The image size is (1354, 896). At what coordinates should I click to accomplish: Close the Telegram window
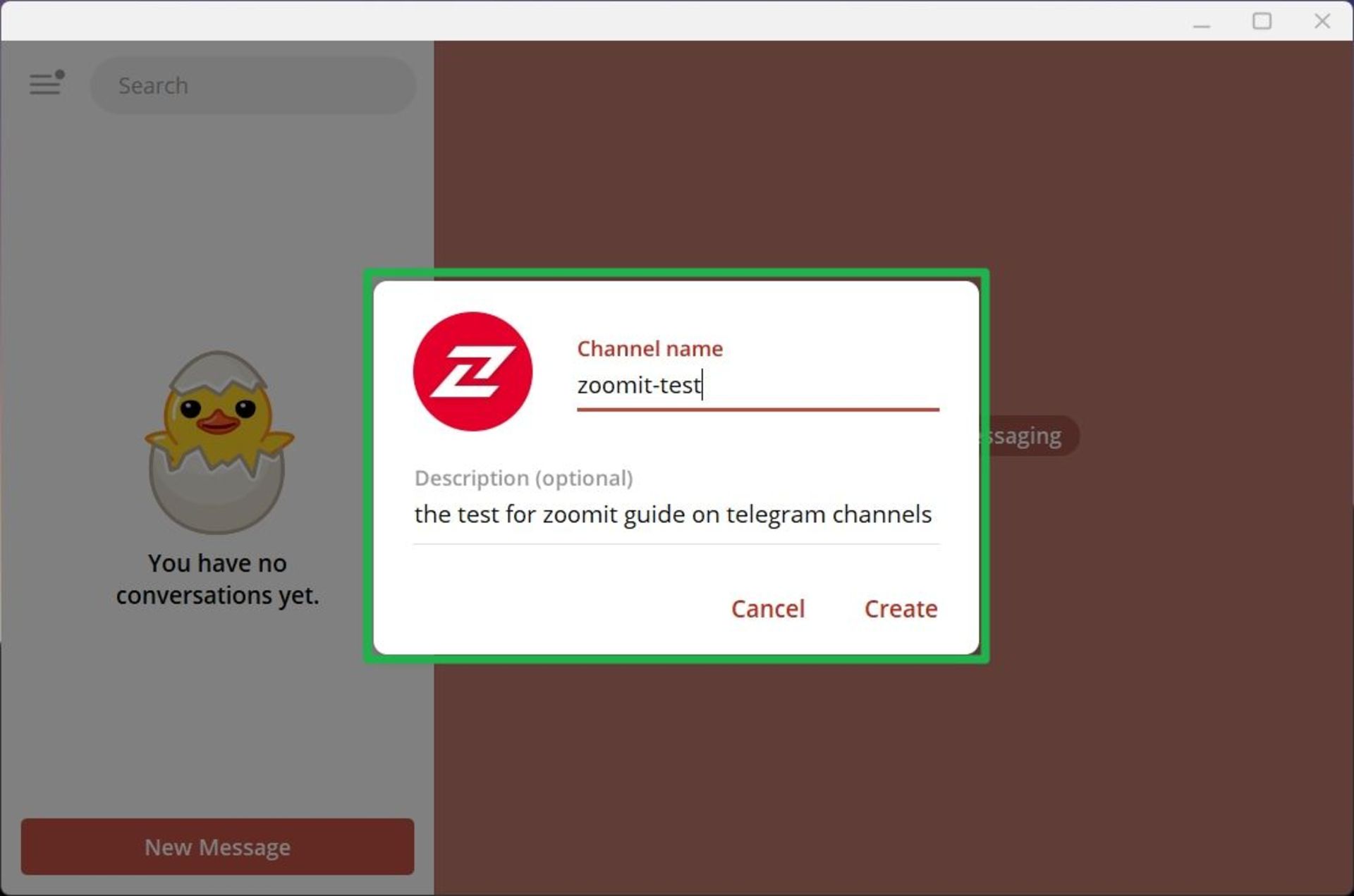1322,21
